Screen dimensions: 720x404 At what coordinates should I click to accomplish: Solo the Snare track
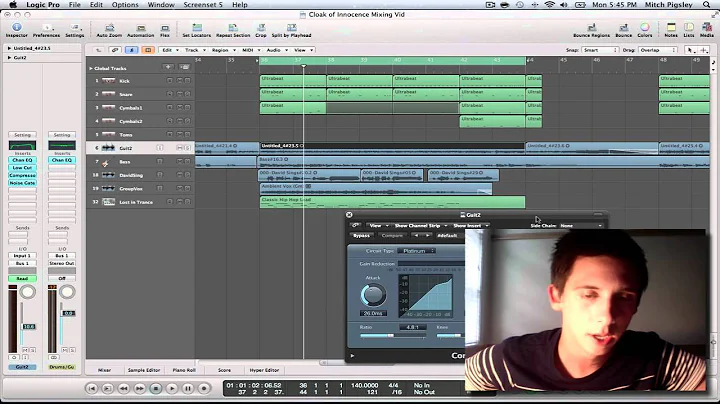[187, 94]
